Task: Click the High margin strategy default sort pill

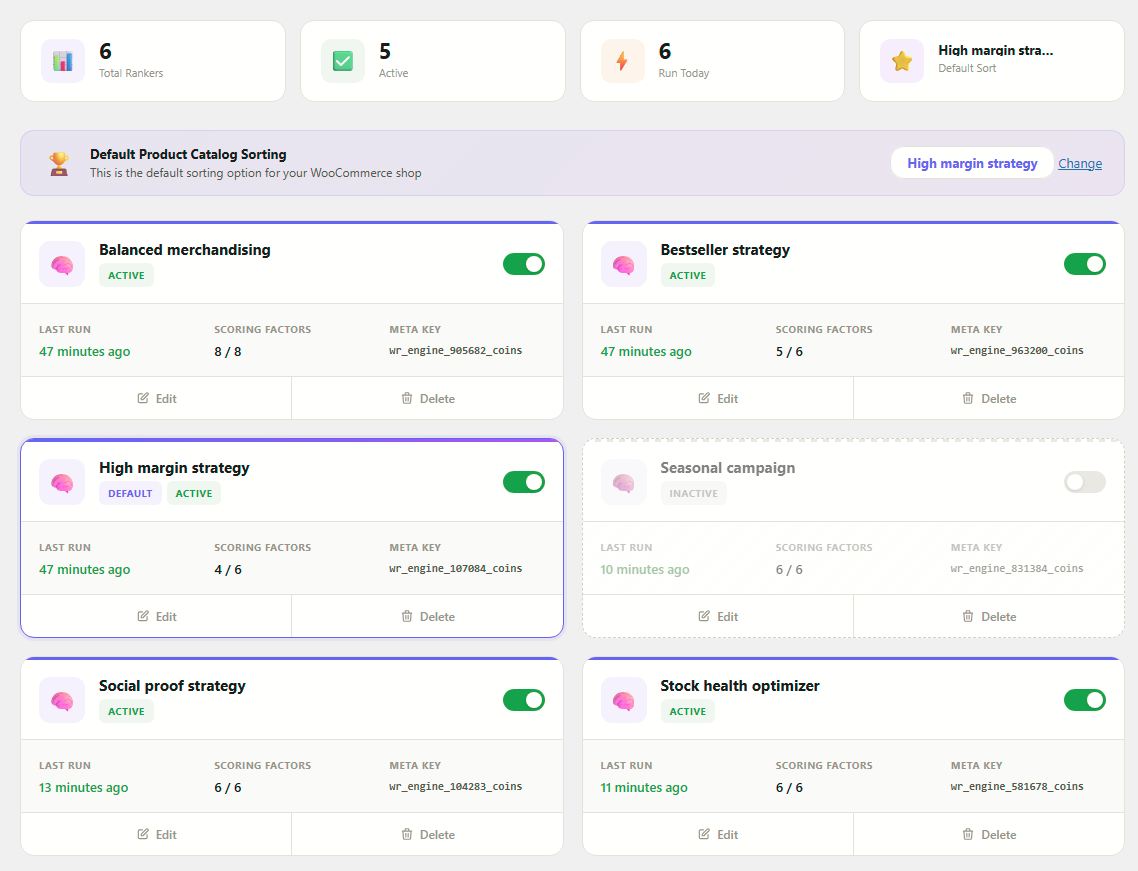Action: 971,163
